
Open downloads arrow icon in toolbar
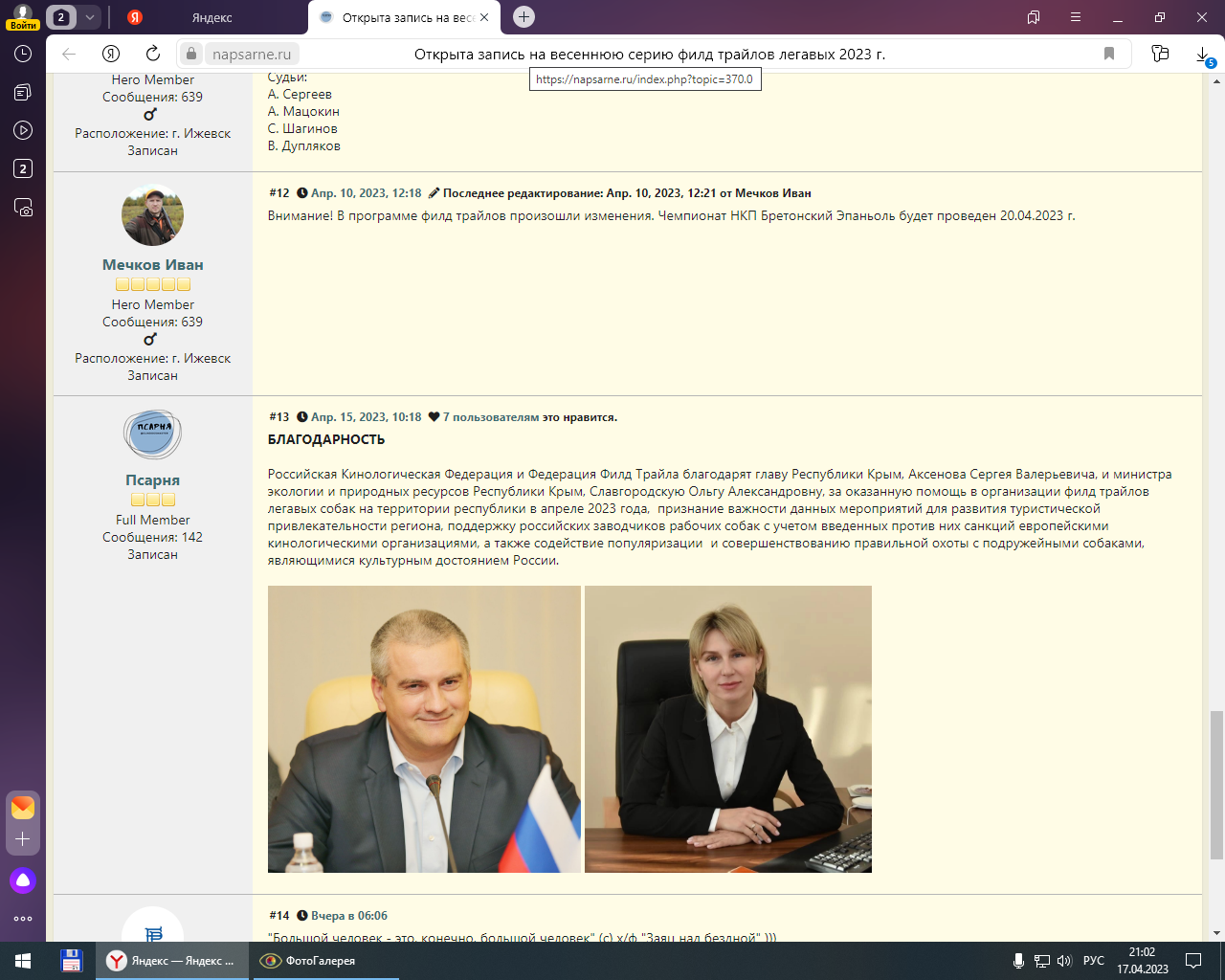1203,55
